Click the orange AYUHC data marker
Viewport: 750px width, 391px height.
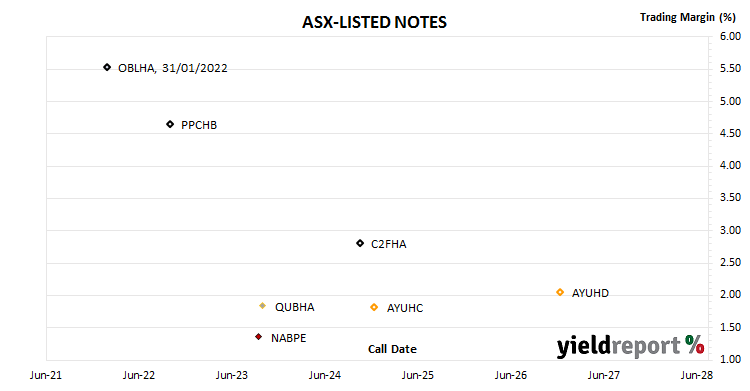pyautogui.click(x=374, y=307)
